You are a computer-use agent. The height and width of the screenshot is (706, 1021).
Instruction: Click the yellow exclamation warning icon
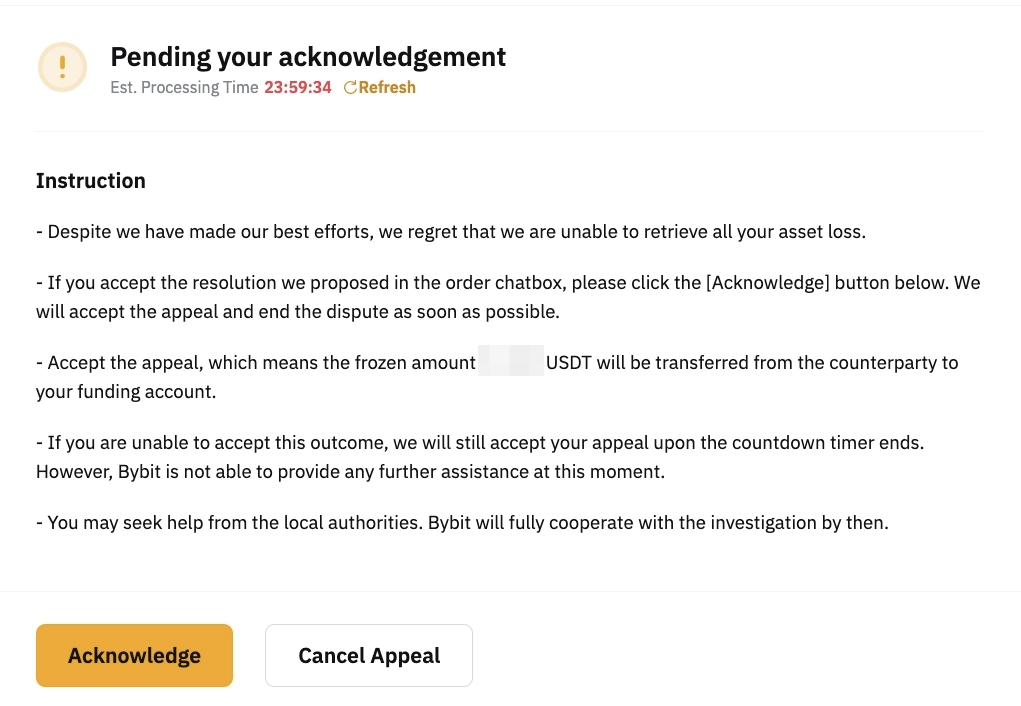click(x=62, y=67)
